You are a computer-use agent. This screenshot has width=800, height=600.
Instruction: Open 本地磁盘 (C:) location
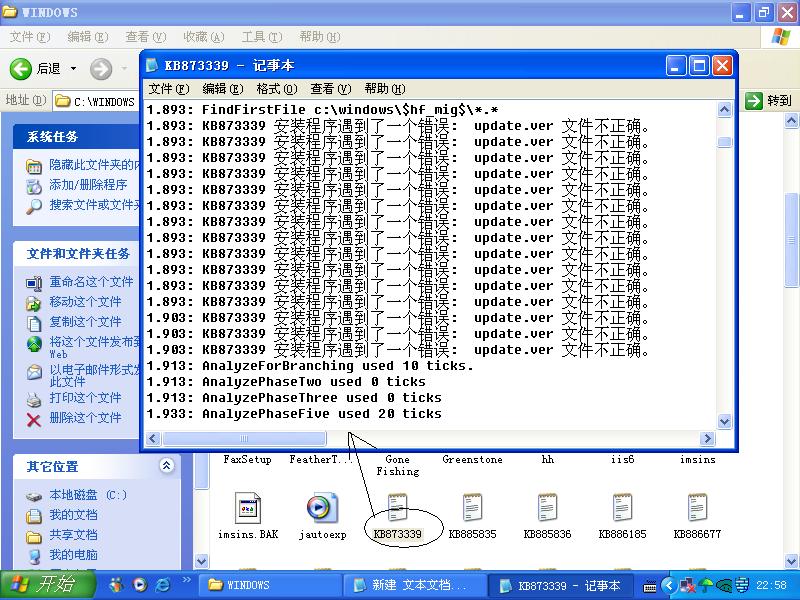point(88,494)
